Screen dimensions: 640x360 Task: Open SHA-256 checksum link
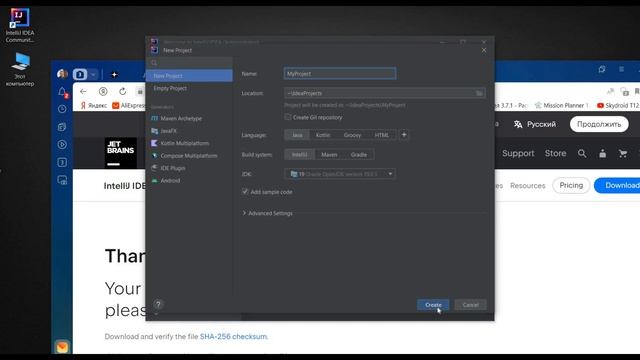(233, 337)
